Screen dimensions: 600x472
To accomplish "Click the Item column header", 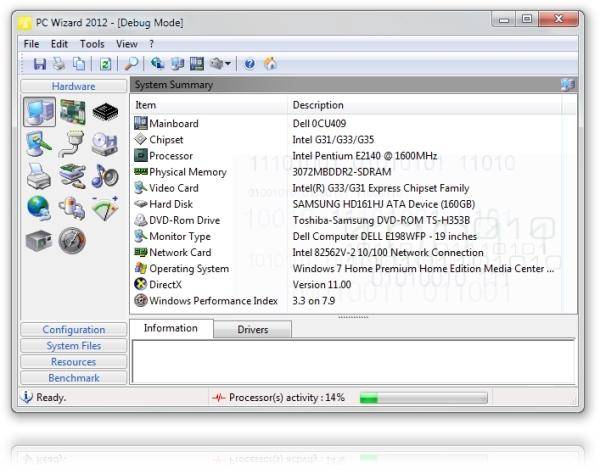I will [209, 105].
